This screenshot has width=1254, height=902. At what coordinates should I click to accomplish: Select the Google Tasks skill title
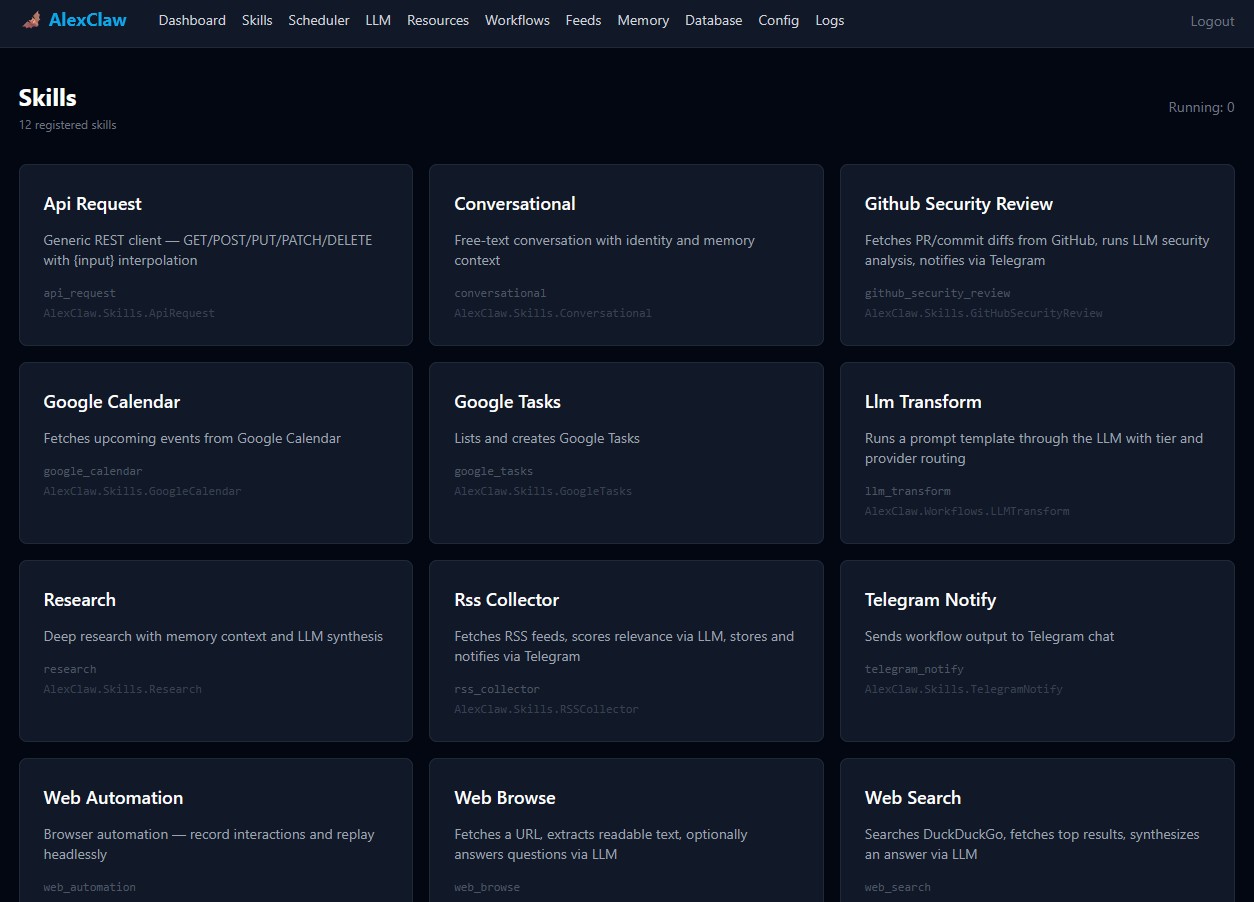coord(508,402)
